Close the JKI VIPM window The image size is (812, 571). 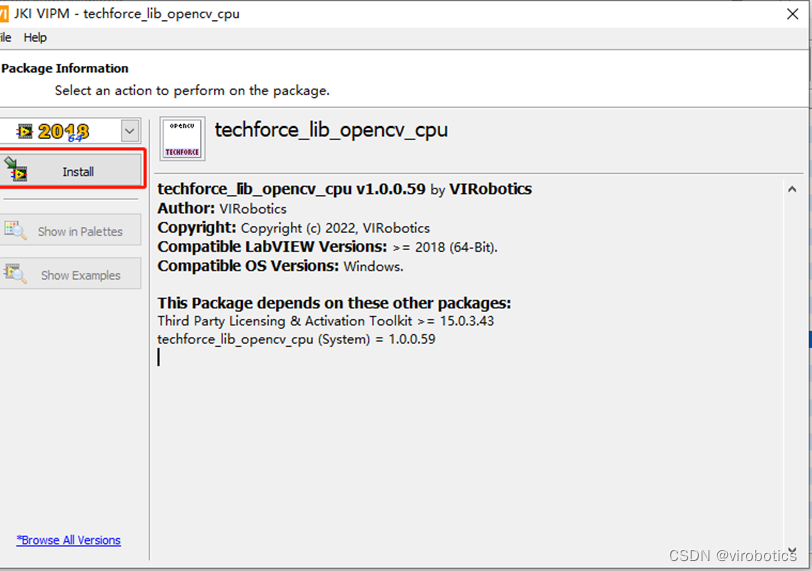(792, 14)
